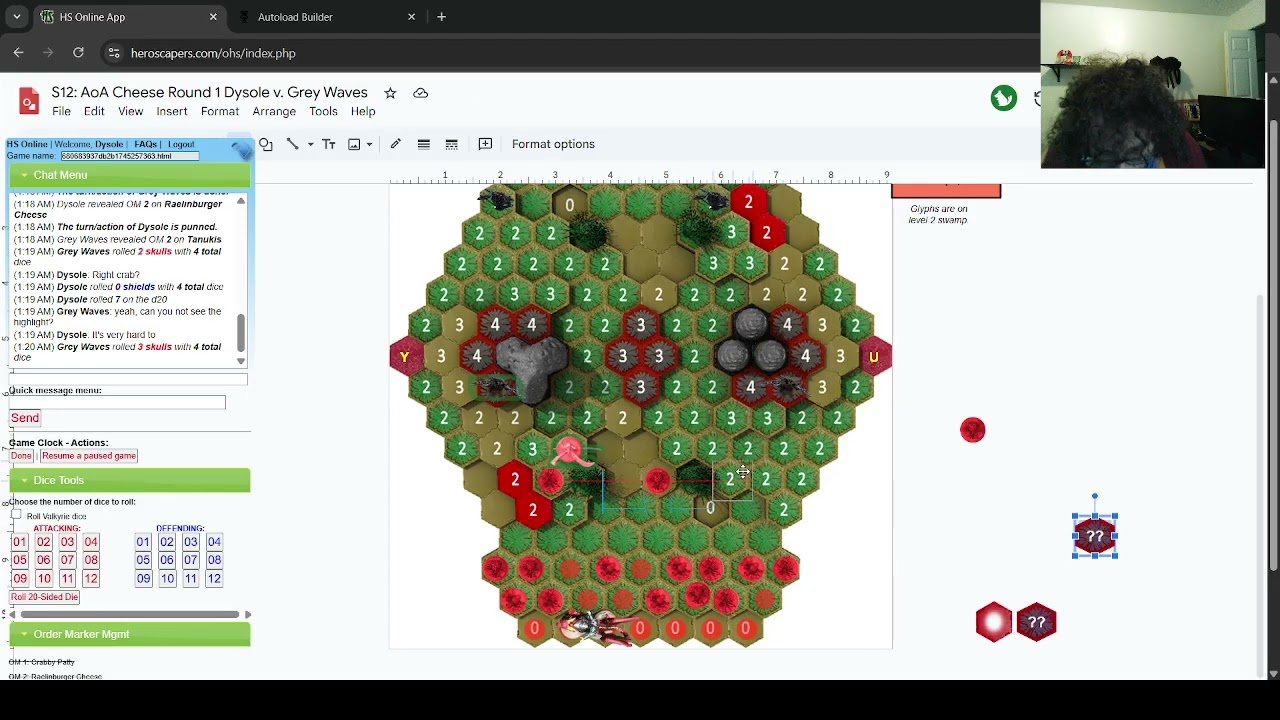This screenshot has height=720, width=1280.
Task: Click the address bar URL
Action: coord(213,53)
